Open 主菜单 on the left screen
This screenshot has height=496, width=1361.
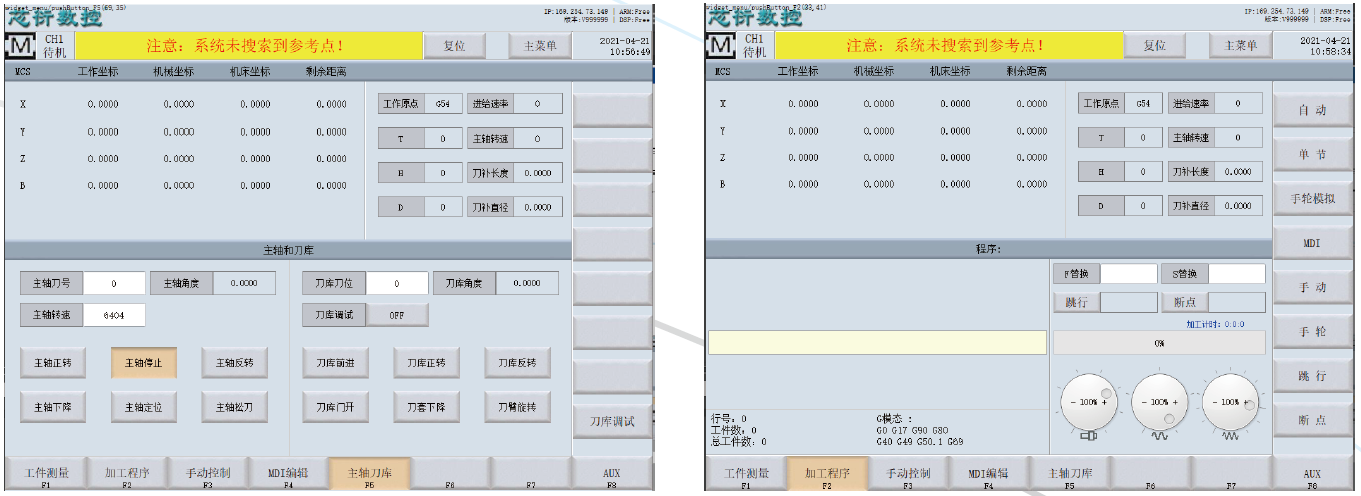pyautogui.click(x=540, y=46)
